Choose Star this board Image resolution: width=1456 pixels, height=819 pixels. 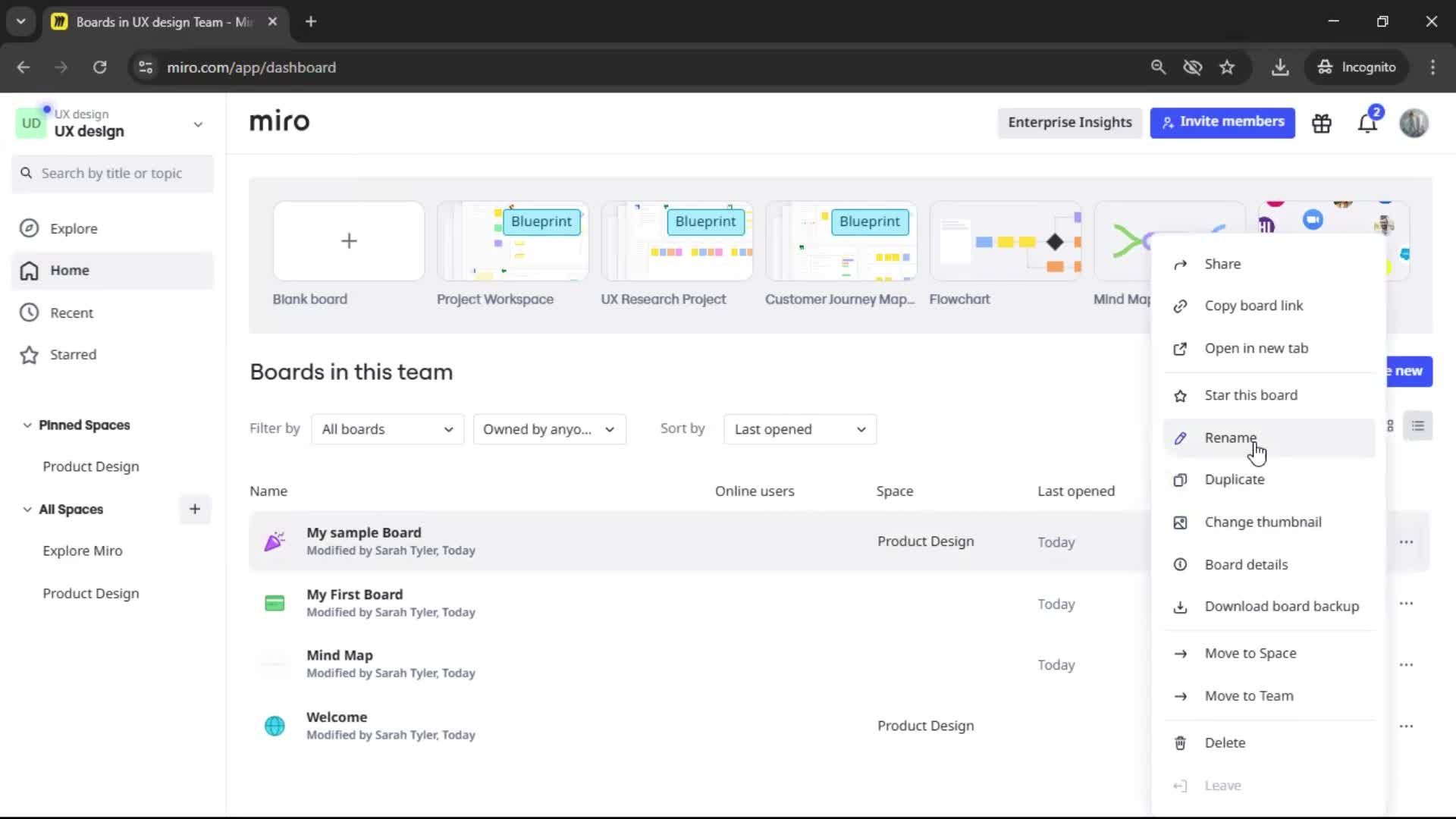1269,395
